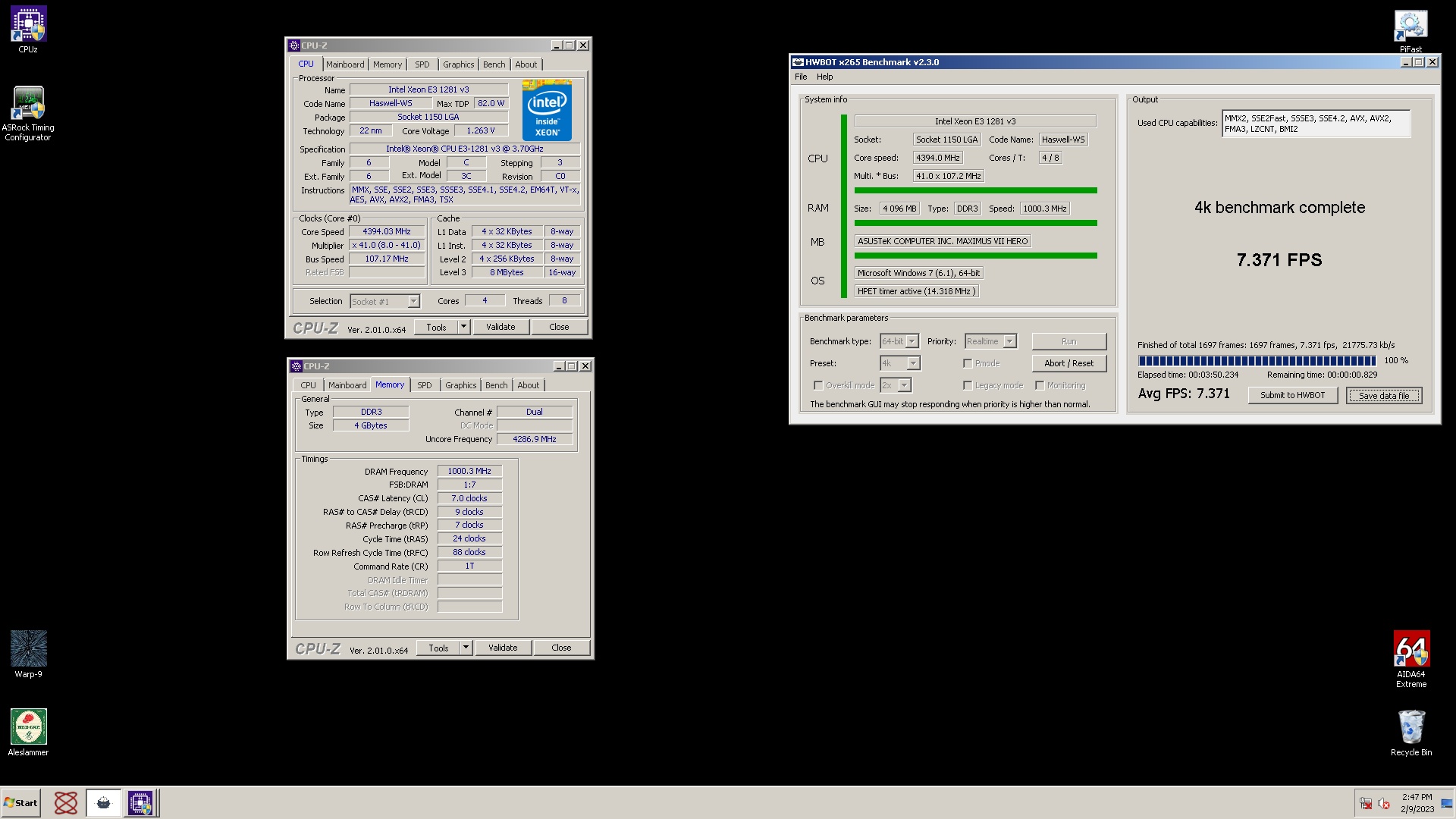Click Abort / Reset button
This screenshot has height=819, width=1456.
1069,363
